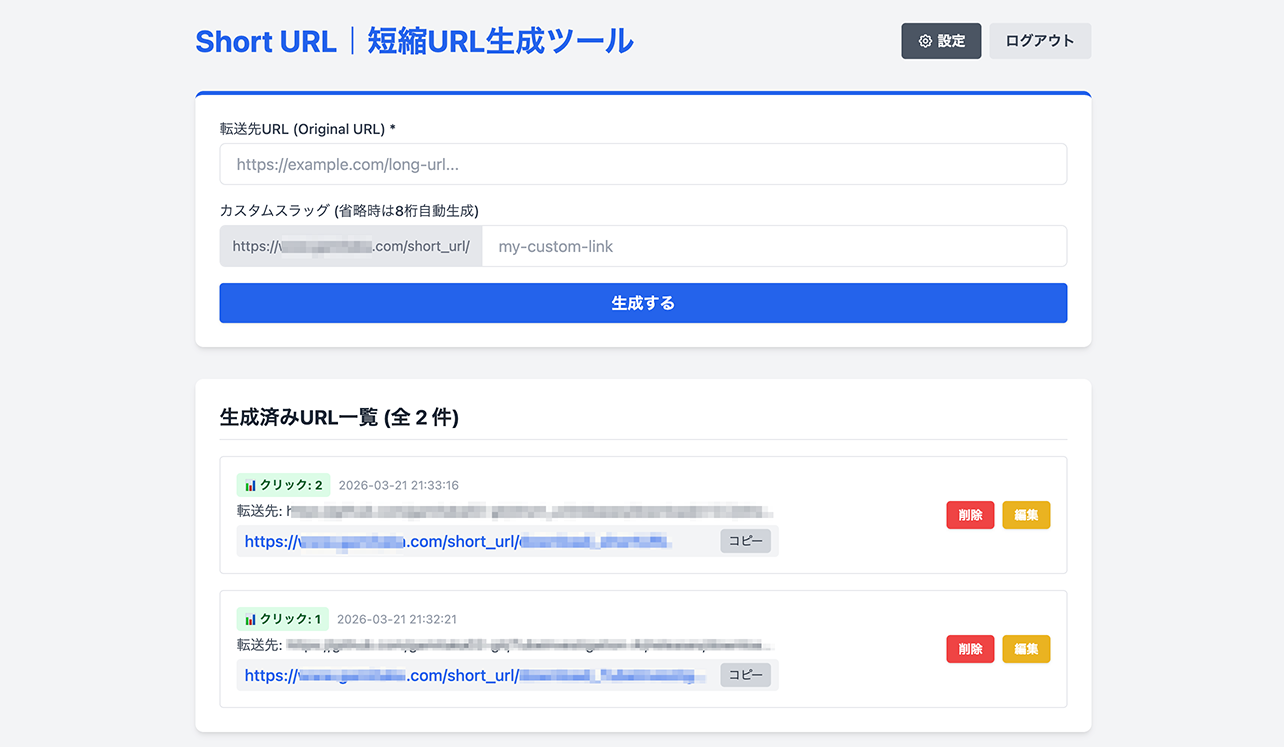Copy the first short URL with コピー
This screenshot has width=1284, height=747.
745,540
